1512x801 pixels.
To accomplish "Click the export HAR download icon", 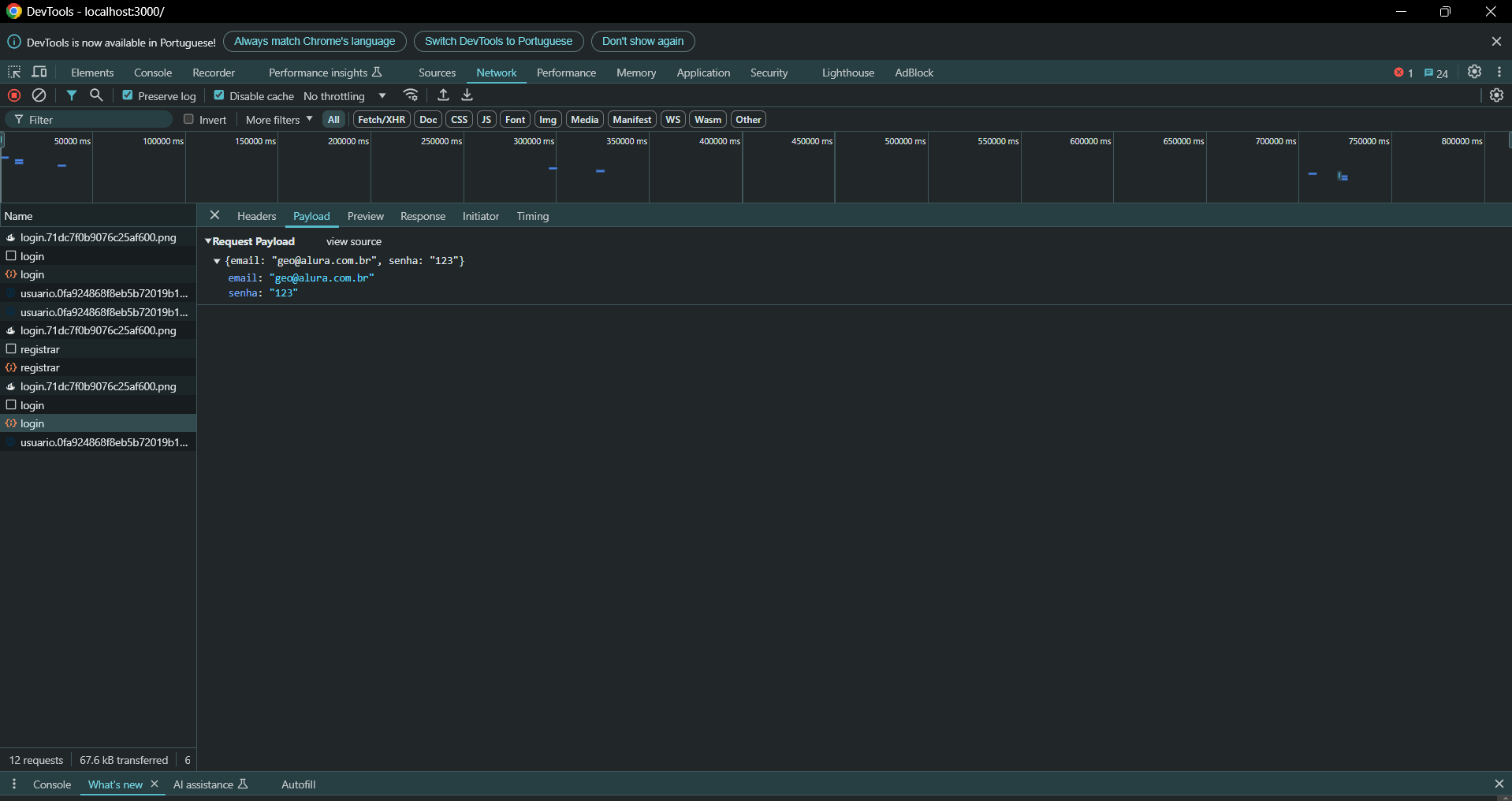I will tap(467, 95).
